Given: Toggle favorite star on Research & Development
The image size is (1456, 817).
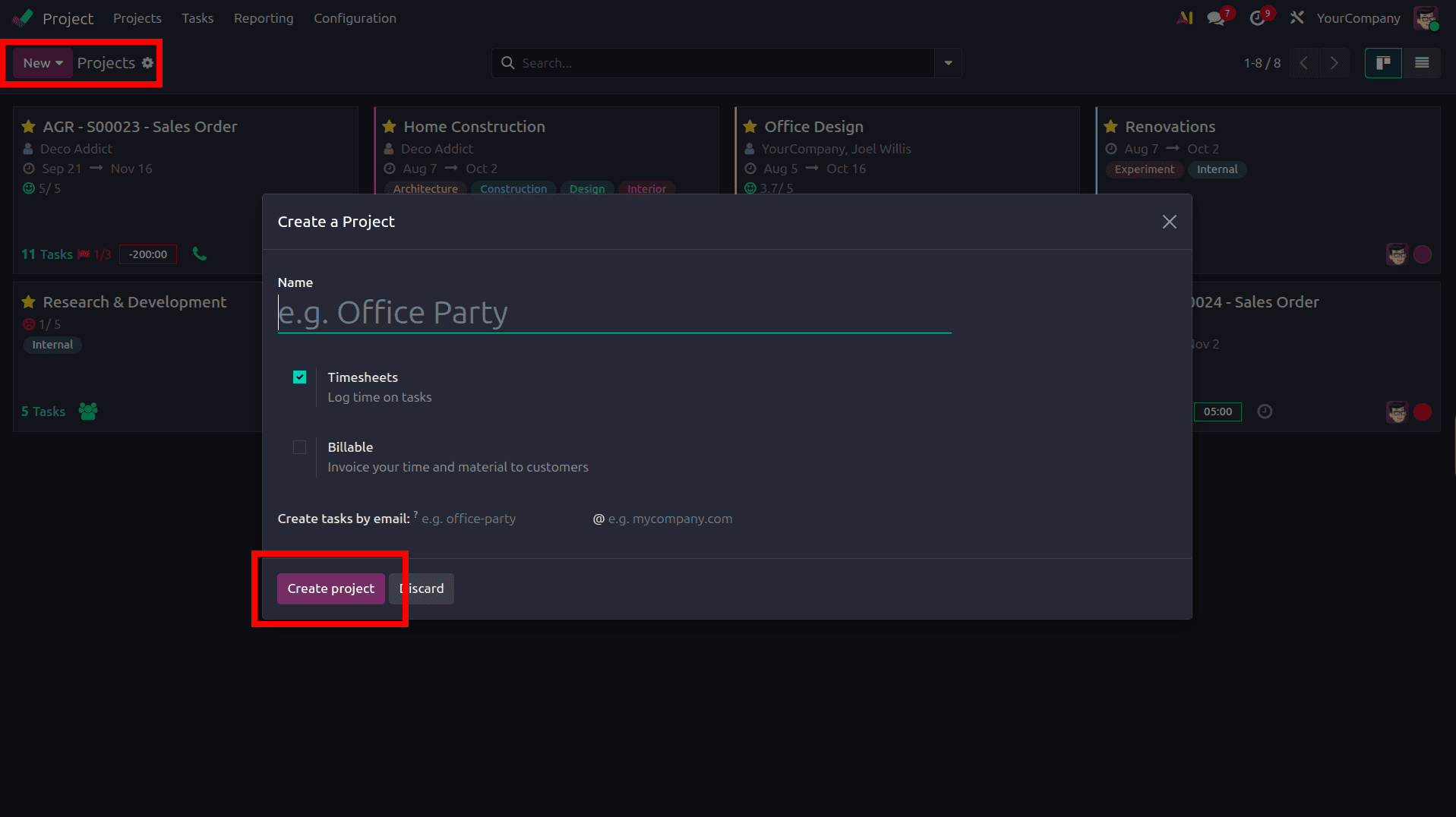Looking at the screenshot, I should 29,301.
